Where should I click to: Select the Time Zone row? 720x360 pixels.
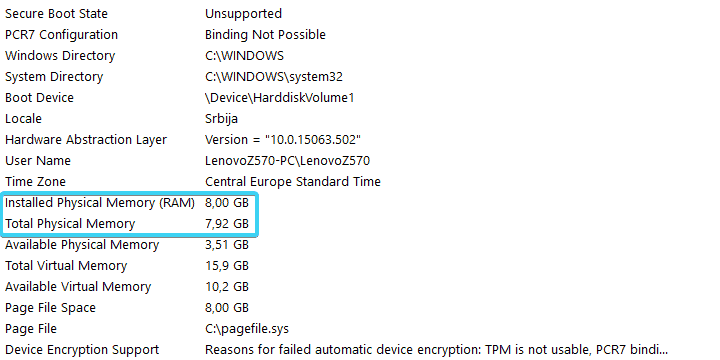click(x=360, y=182)
